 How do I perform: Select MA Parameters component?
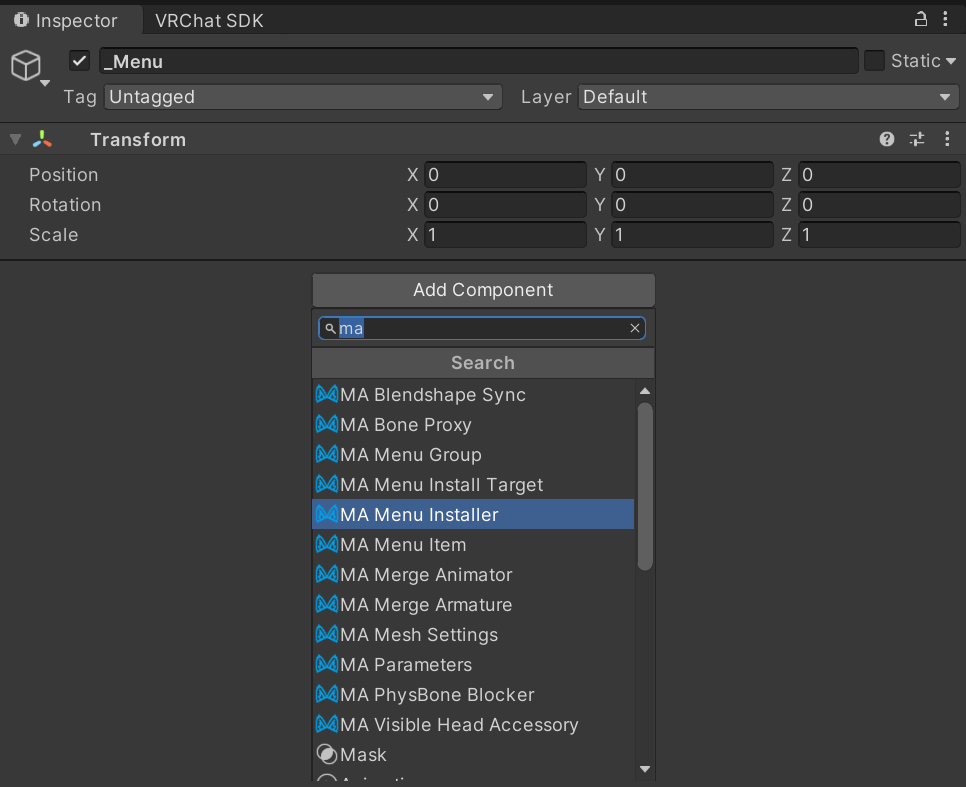(x=473, y=664)
